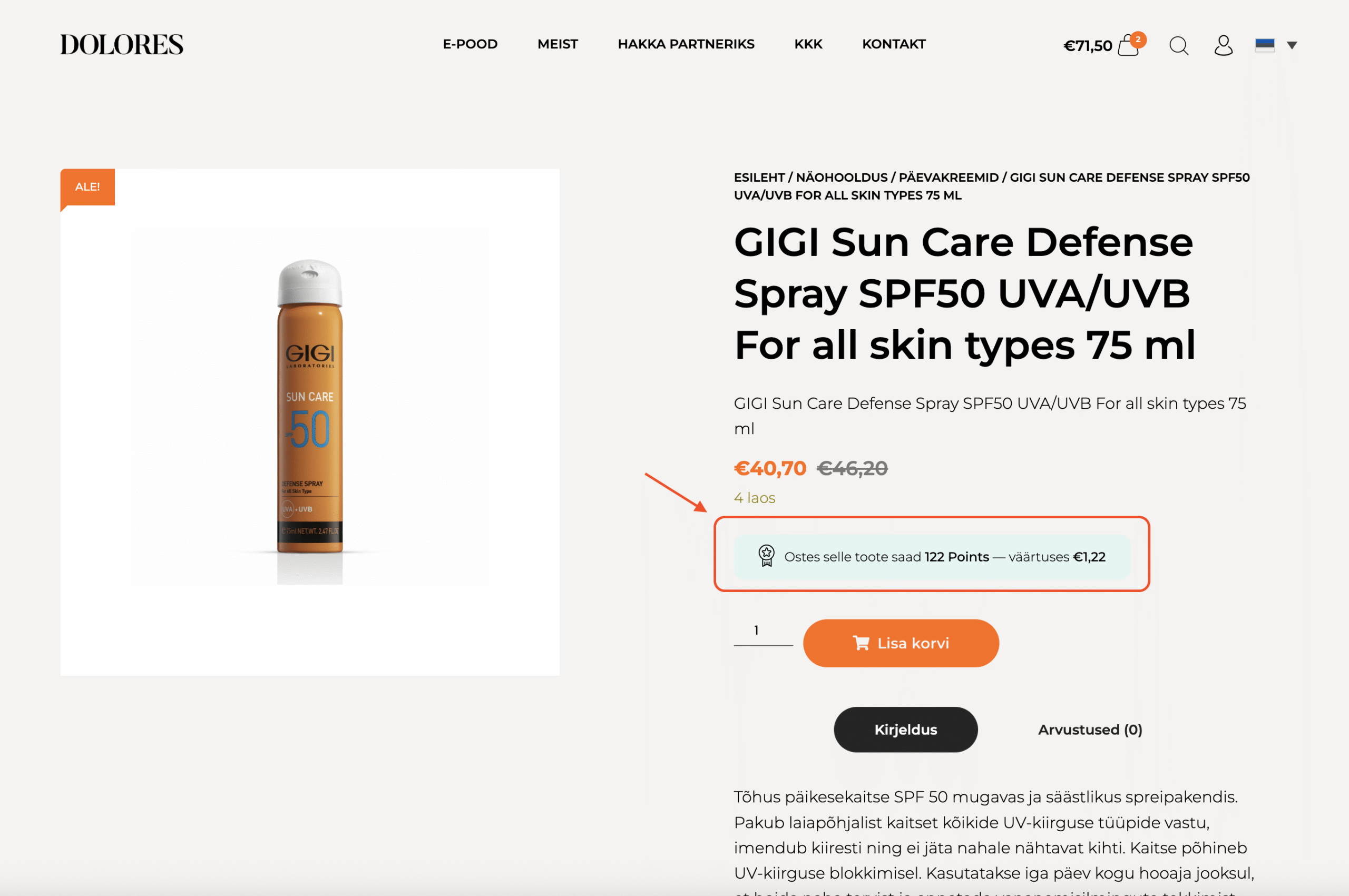Click the DOLORES logo

coord(122,45)
